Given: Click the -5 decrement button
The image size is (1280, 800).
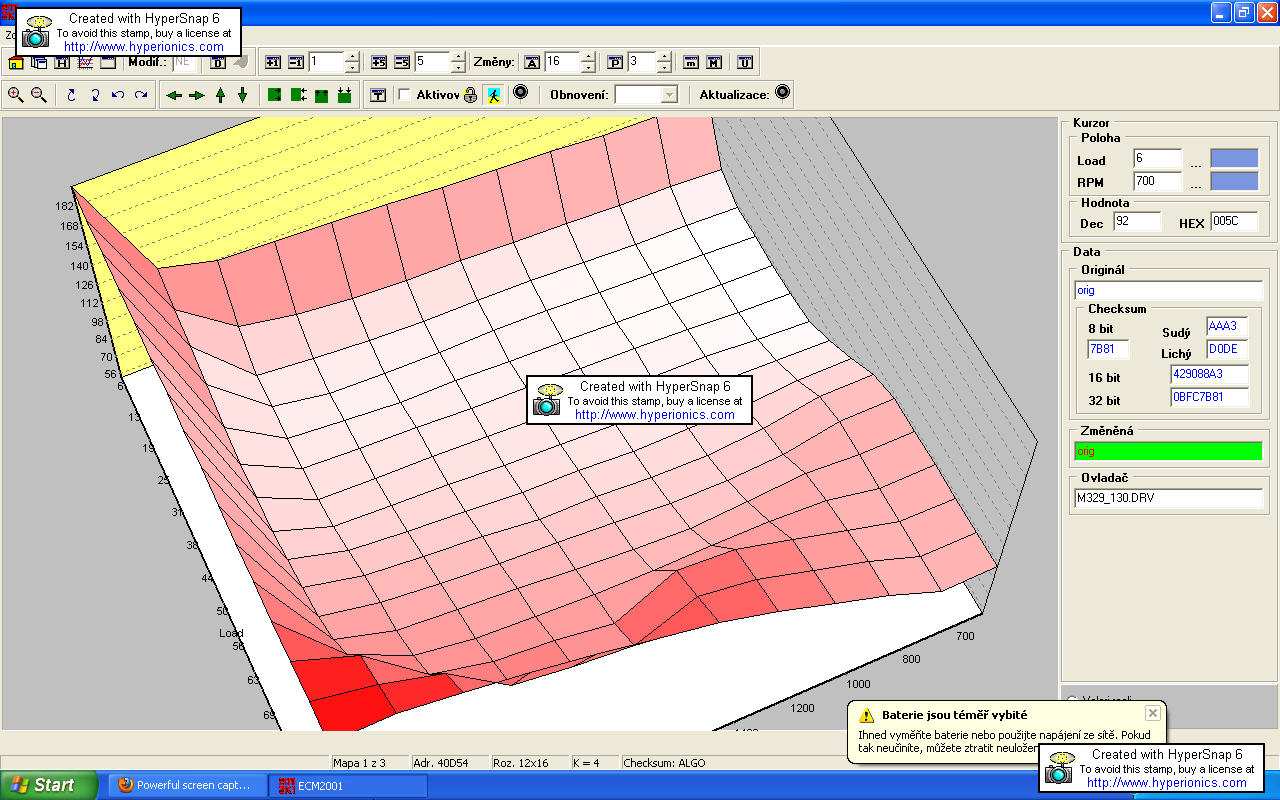Looking at the screenshot, I should (x=402, y=62).
